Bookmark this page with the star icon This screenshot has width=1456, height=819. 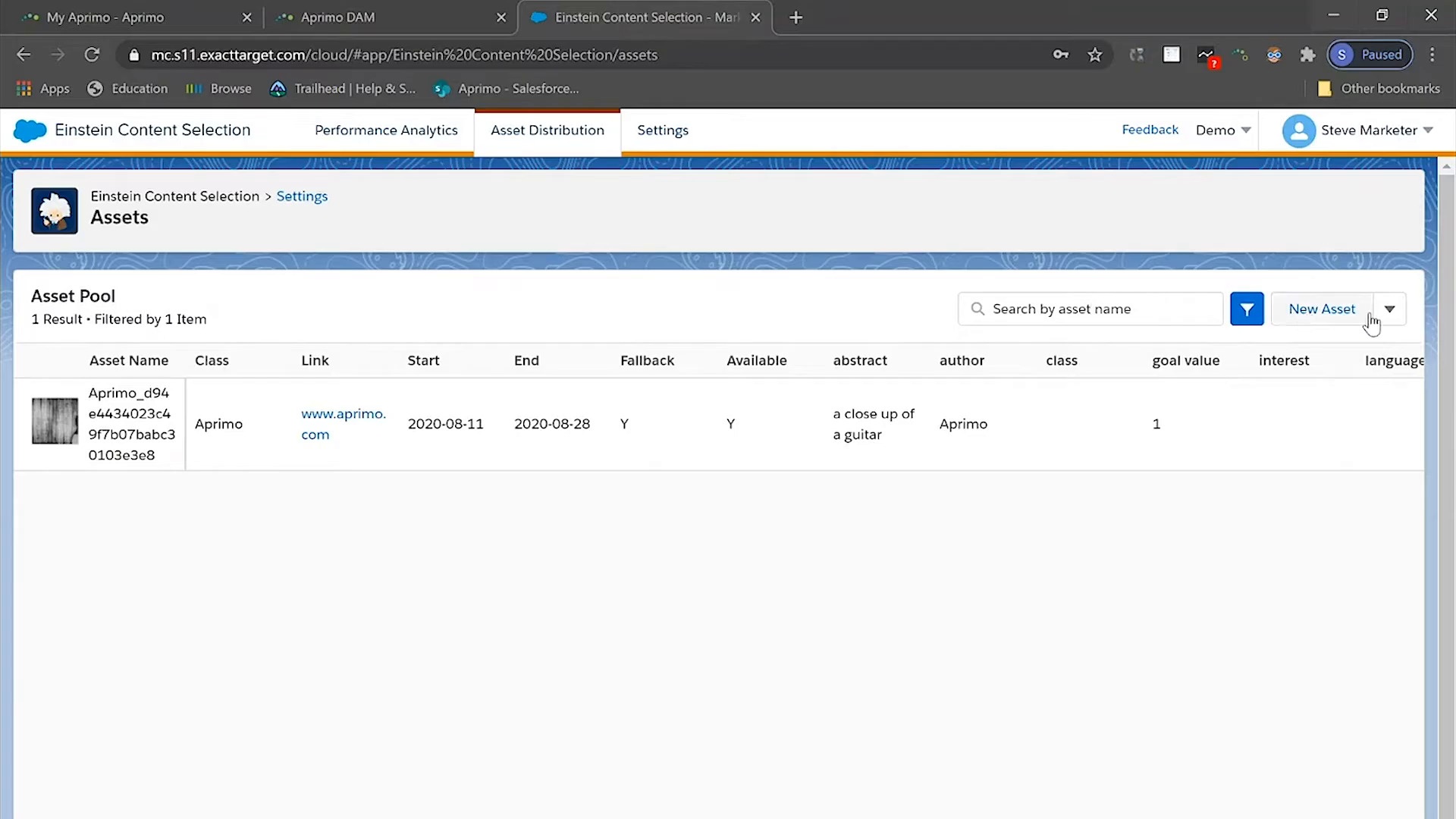coord(1094,55)
